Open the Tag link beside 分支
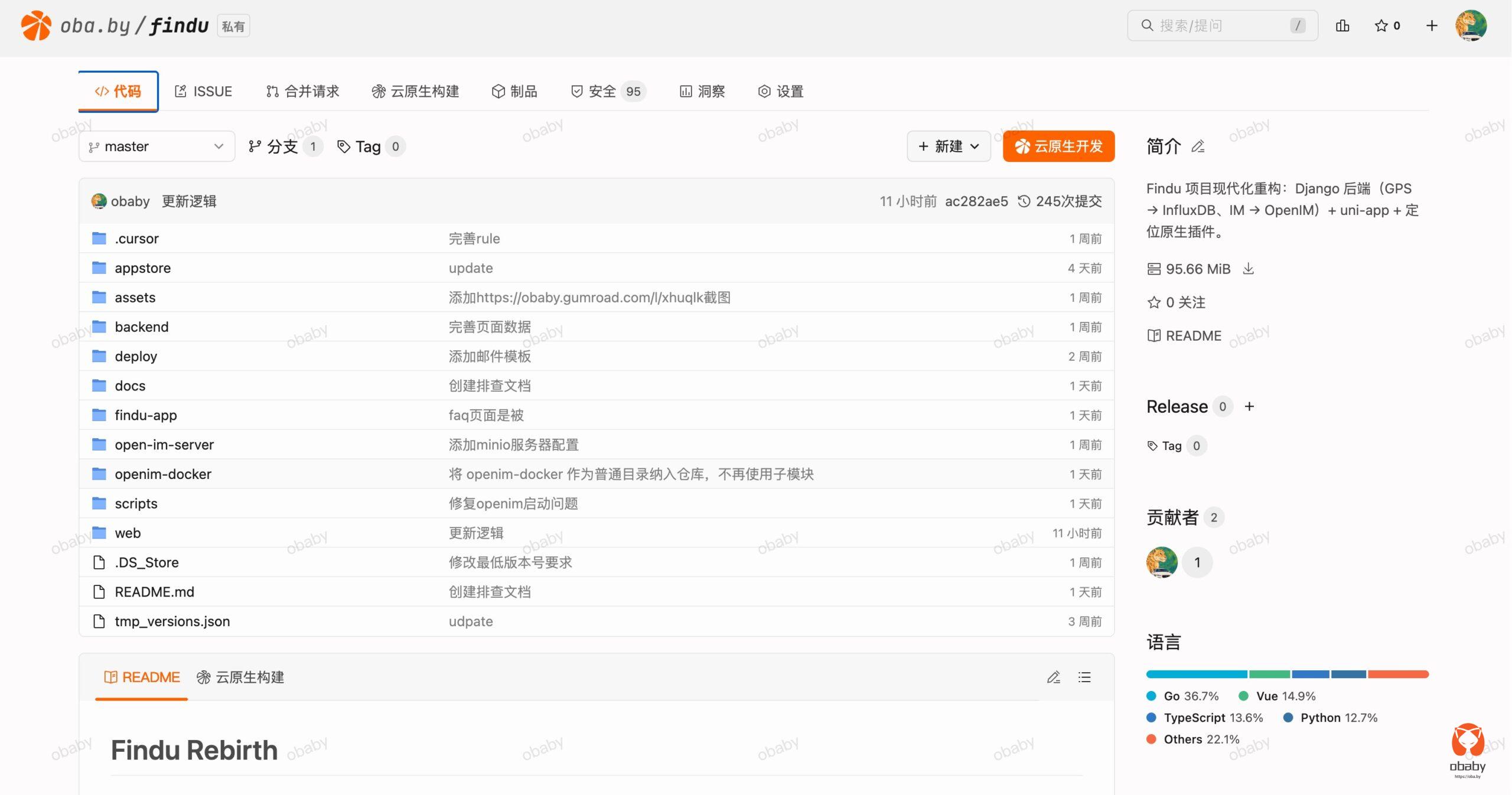Image resolution: width=1512 pixels, height=795 pixels. [371, 146]
